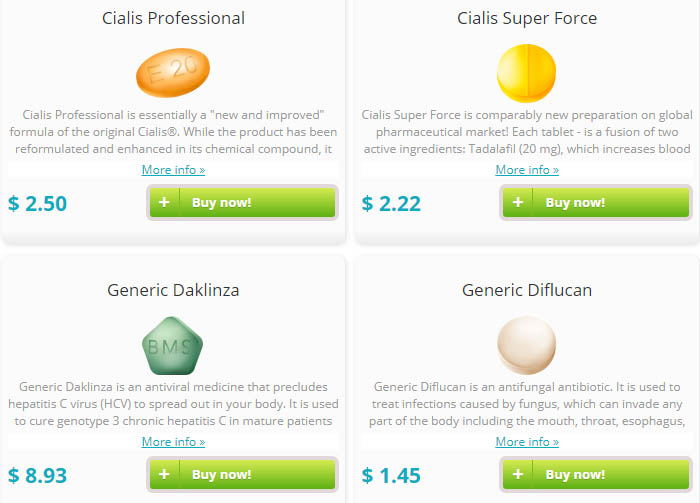Open More info for Generic Daklinza

(173, 442)
